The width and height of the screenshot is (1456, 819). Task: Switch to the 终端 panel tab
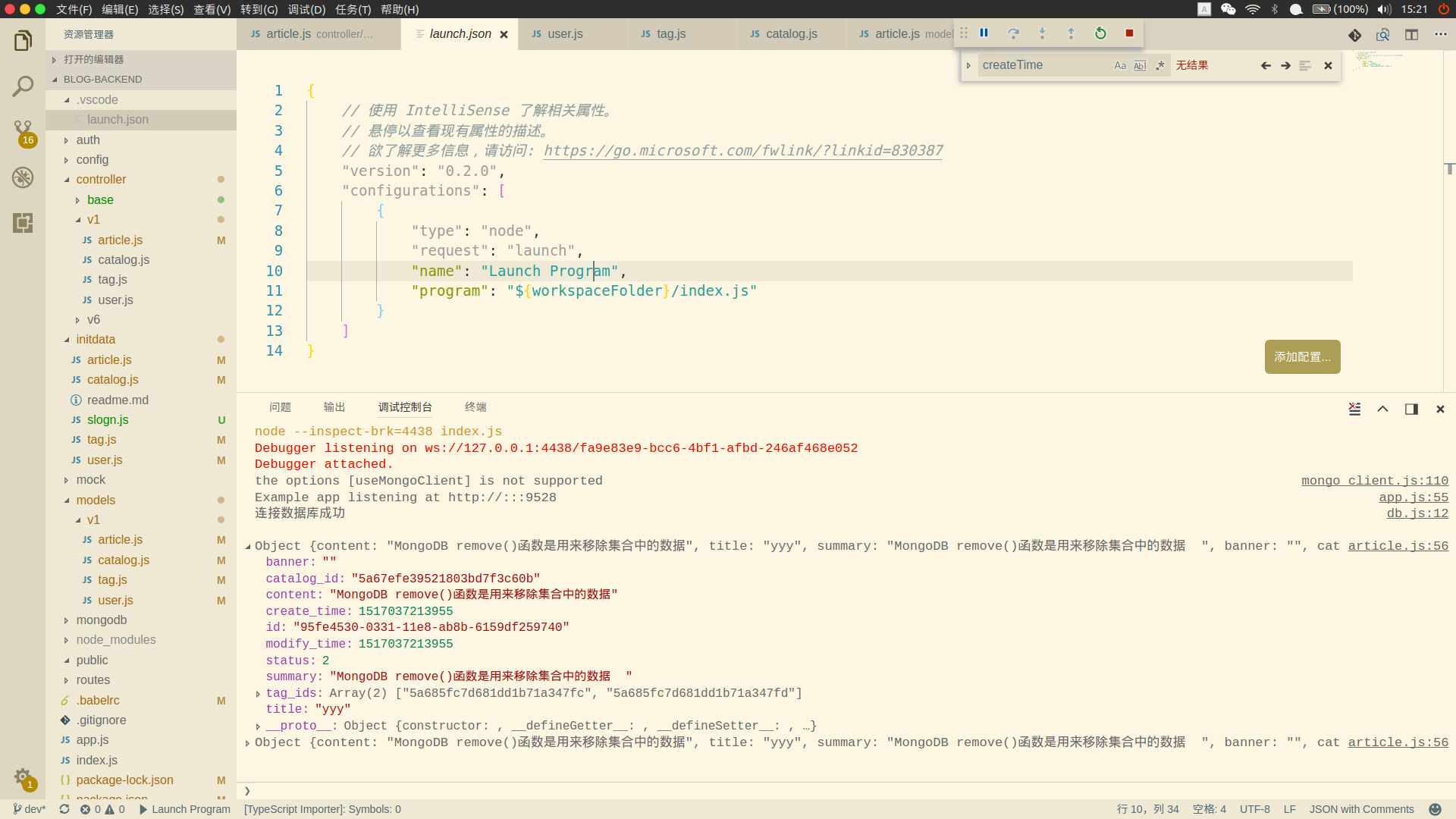point(475,407)
